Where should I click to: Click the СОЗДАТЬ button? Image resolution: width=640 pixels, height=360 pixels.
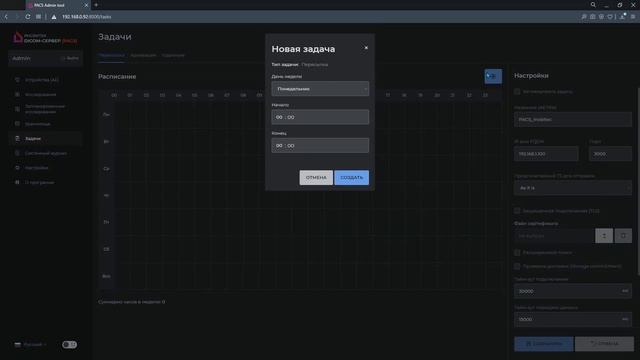(x=351, y=178)
